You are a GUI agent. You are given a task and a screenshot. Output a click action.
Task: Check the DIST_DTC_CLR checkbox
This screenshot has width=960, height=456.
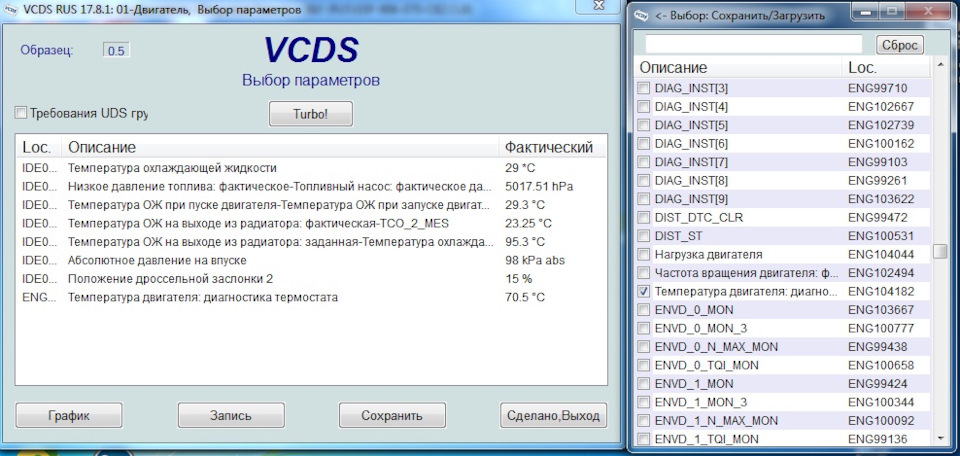point(643,217)
